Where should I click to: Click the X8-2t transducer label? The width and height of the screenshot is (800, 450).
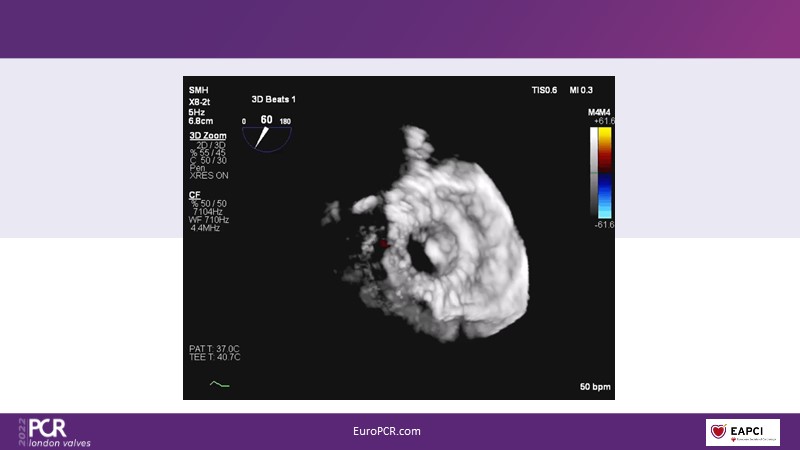point(200,101)
